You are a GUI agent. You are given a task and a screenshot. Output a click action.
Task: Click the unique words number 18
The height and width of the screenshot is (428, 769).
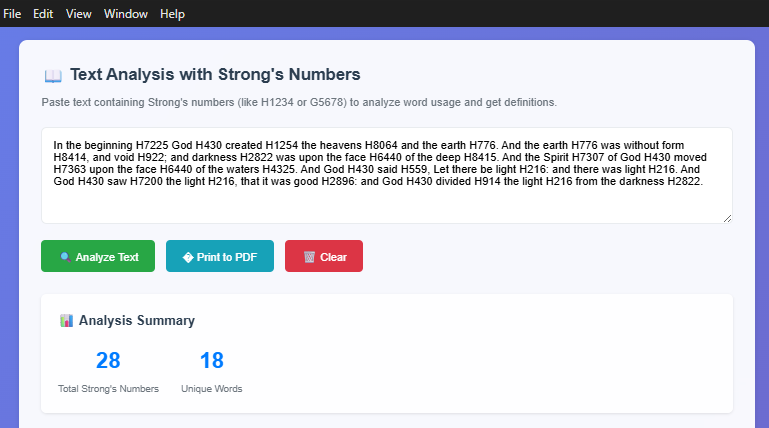coord(211,361)
